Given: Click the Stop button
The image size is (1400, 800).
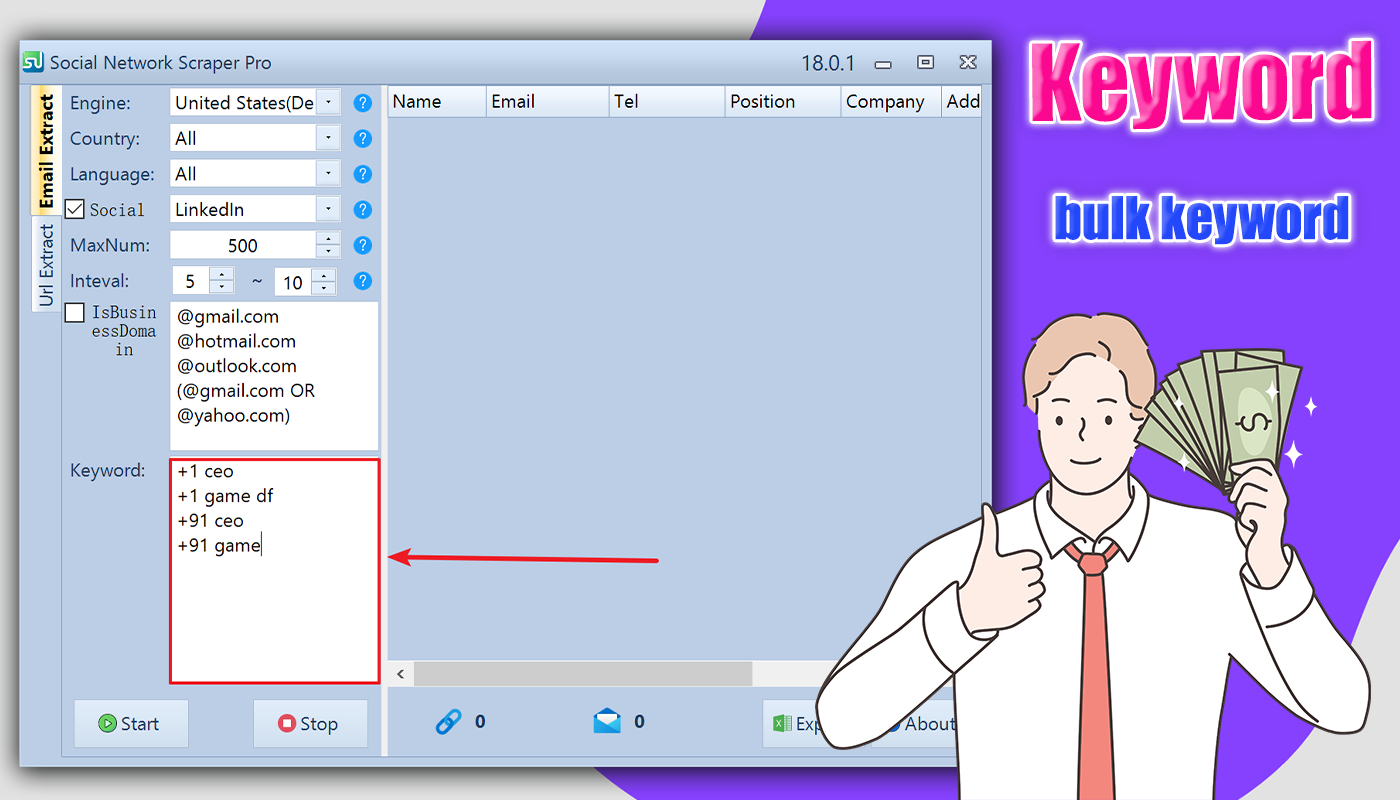Looking at the screenshot, I should [x=310, y=723].
